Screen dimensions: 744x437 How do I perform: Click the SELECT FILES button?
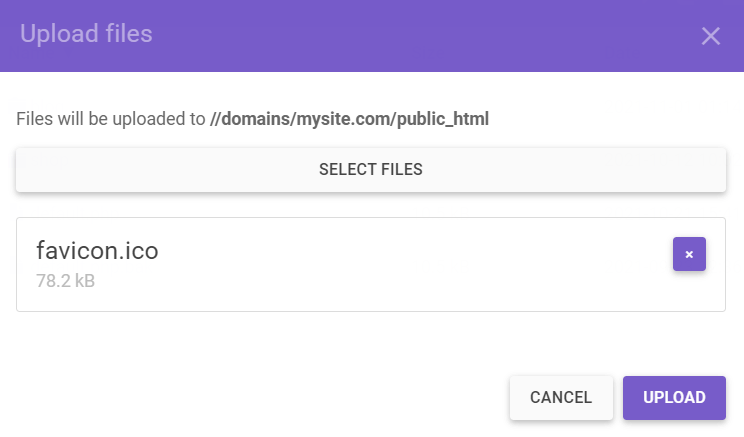(x=371, y=170)
